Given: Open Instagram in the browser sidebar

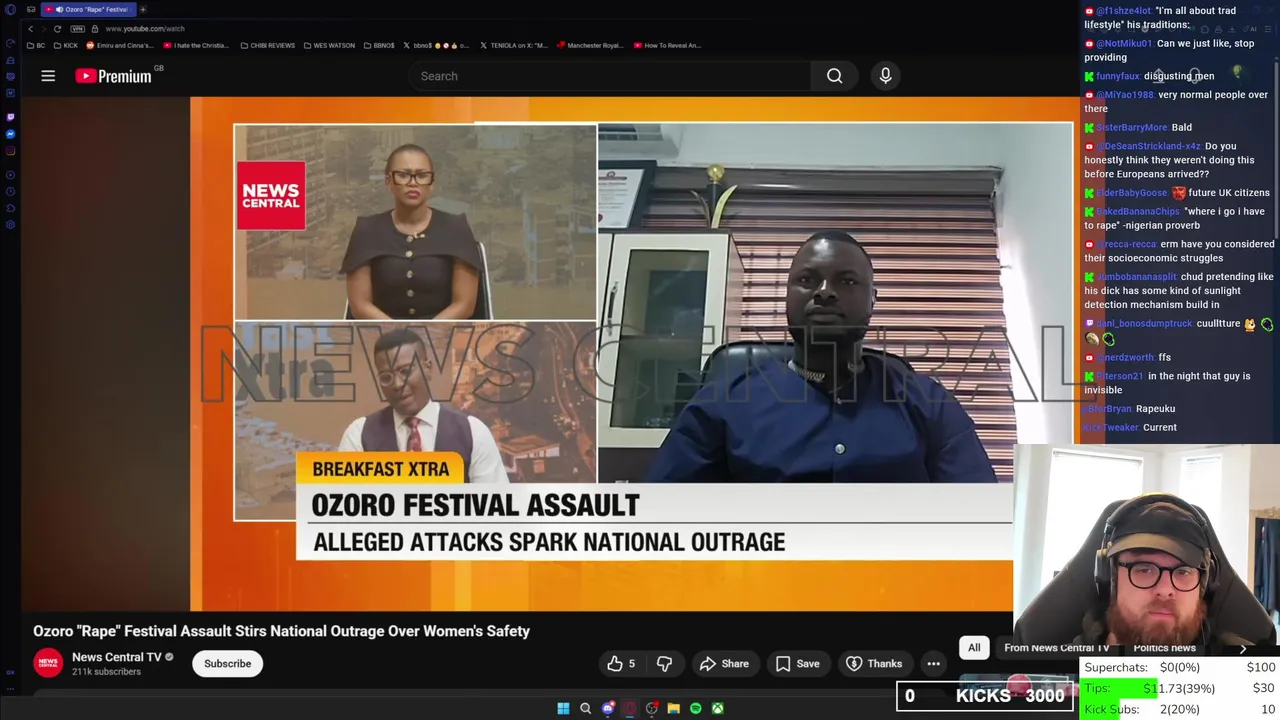Looking at the screenshot, I should [x=11, y=151].
